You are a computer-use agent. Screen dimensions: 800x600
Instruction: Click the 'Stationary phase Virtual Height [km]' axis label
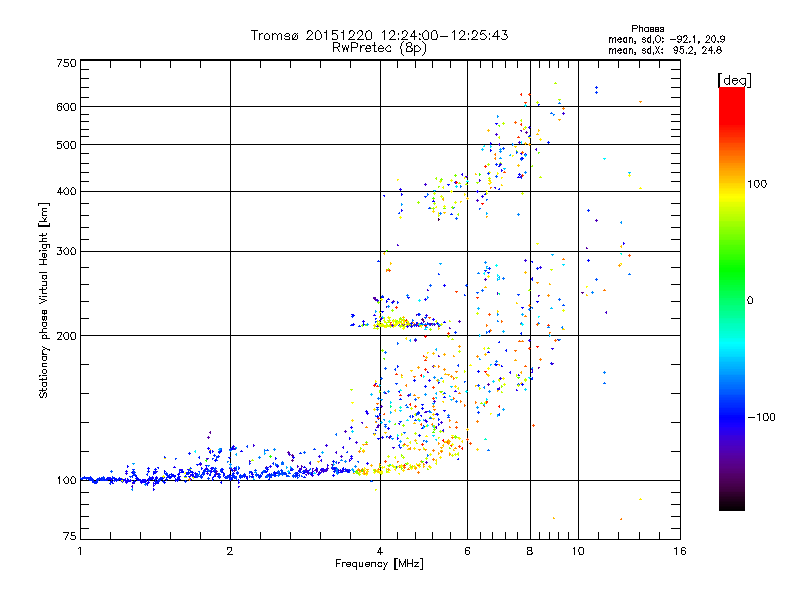click(x=43, y=300)
